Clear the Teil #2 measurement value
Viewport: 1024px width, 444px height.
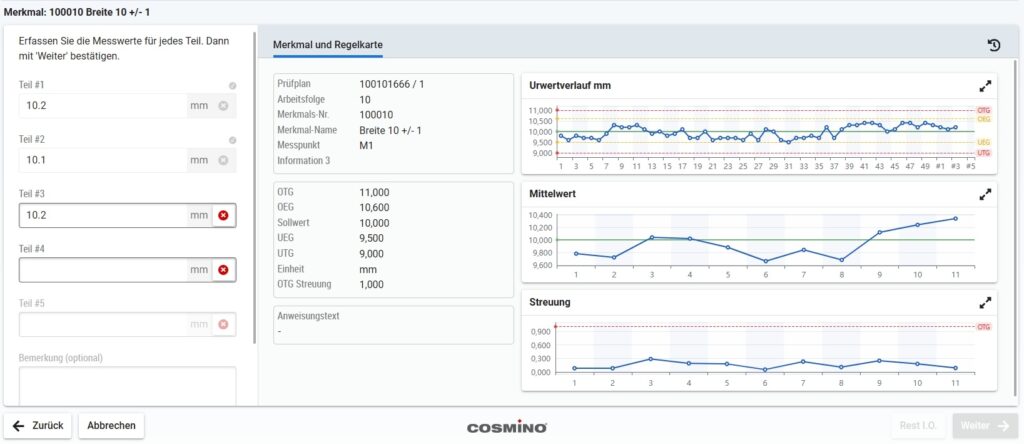(x=223, y=160)
